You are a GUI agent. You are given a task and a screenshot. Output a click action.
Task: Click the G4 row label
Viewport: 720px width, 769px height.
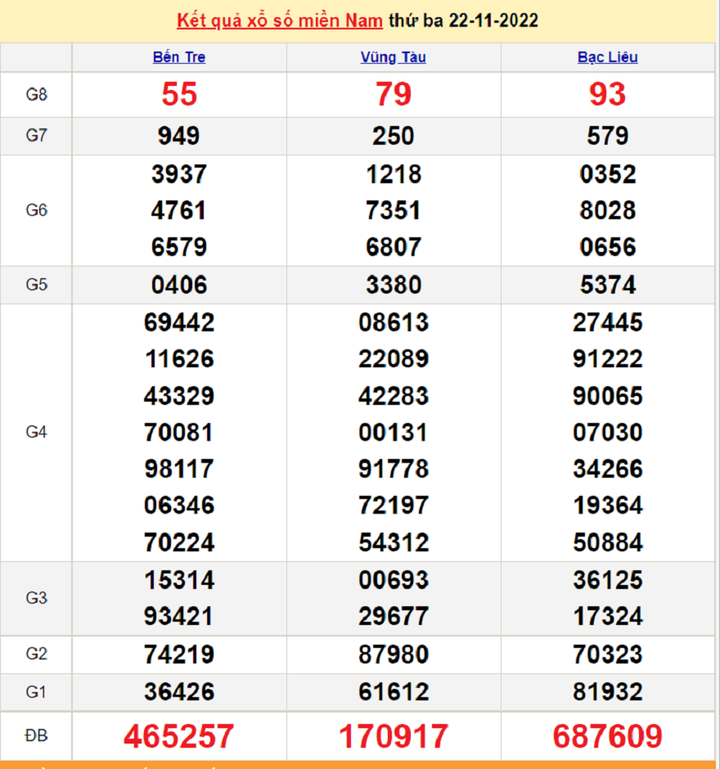(x=36, y=432)
